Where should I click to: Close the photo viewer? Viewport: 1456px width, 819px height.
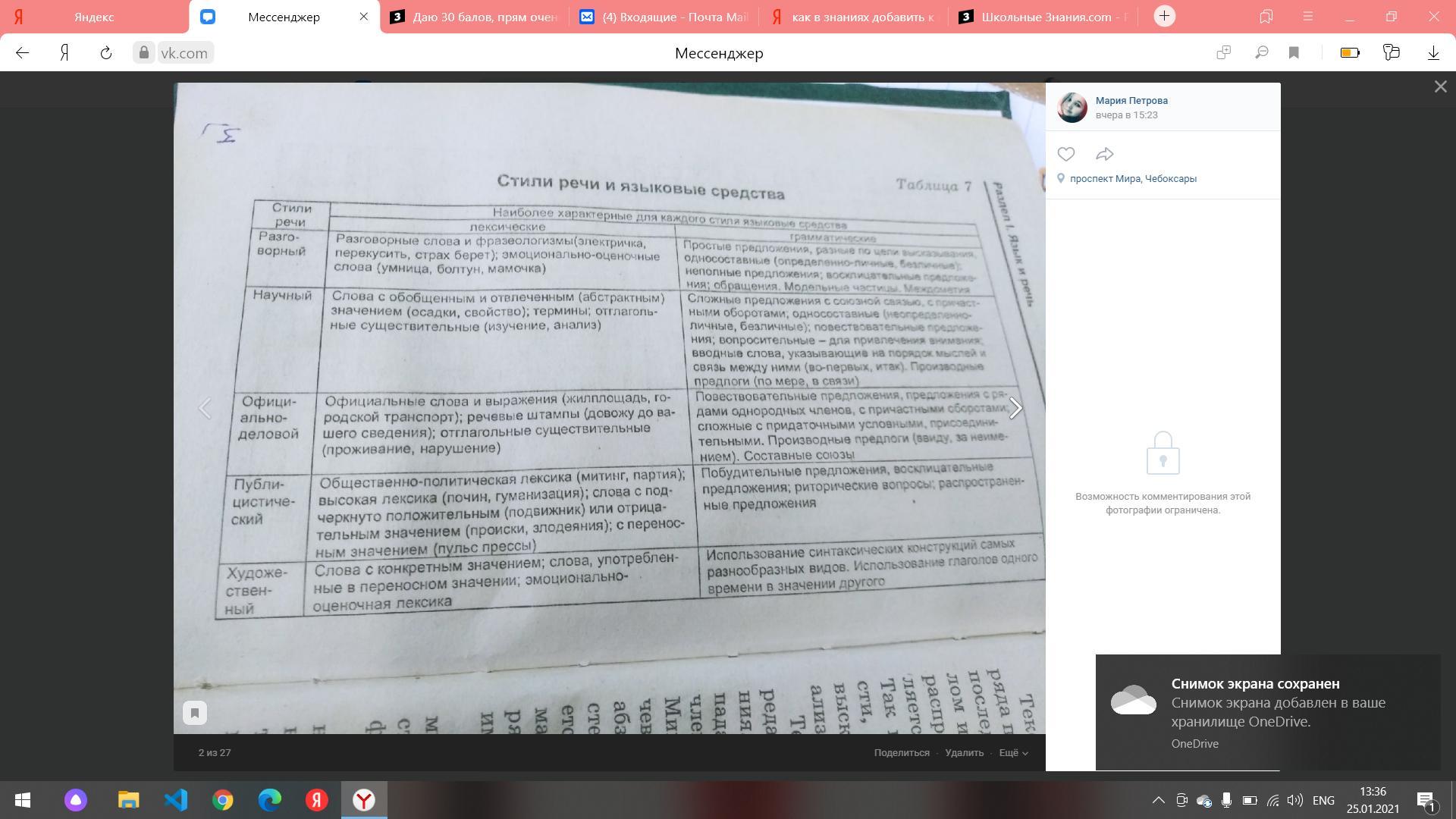point(1440,87)
